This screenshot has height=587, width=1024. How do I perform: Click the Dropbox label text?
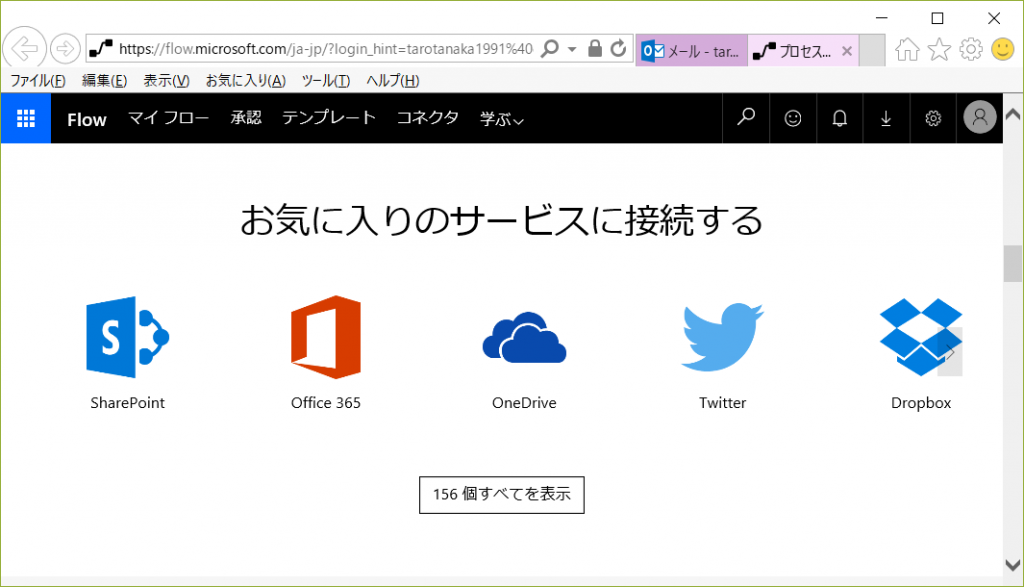point(921,403)
